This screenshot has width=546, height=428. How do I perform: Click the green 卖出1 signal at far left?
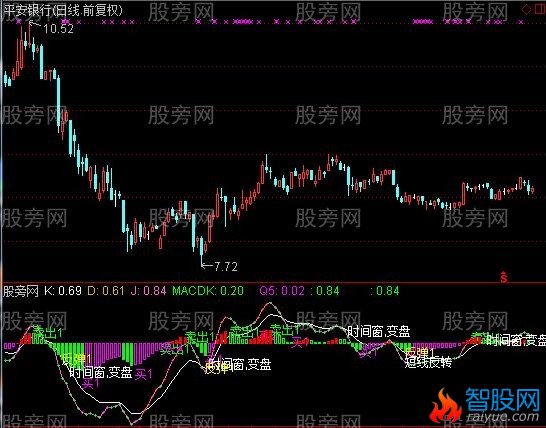[x=47, y=333]
